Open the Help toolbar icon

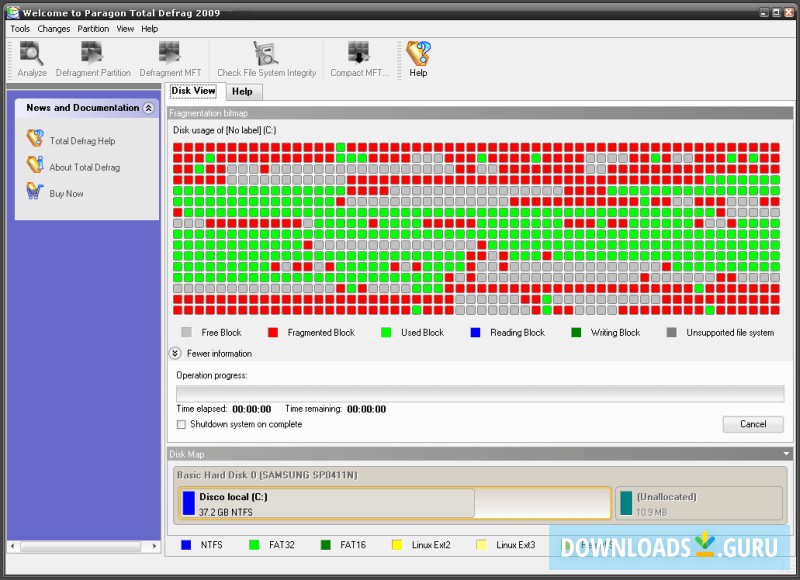coord(418,59)
